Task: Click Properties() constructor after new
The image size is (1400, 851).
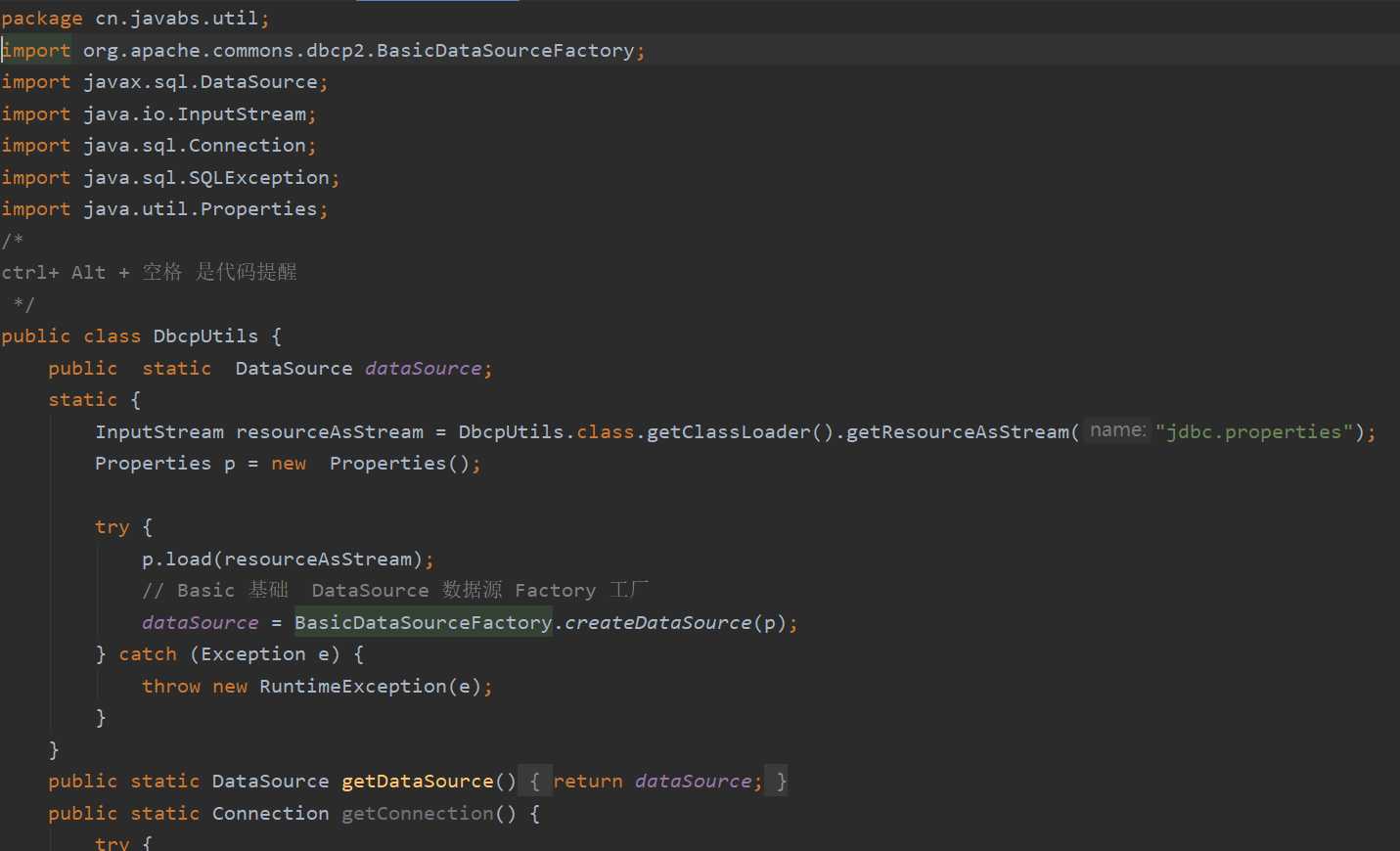Action: pos(400,463)
